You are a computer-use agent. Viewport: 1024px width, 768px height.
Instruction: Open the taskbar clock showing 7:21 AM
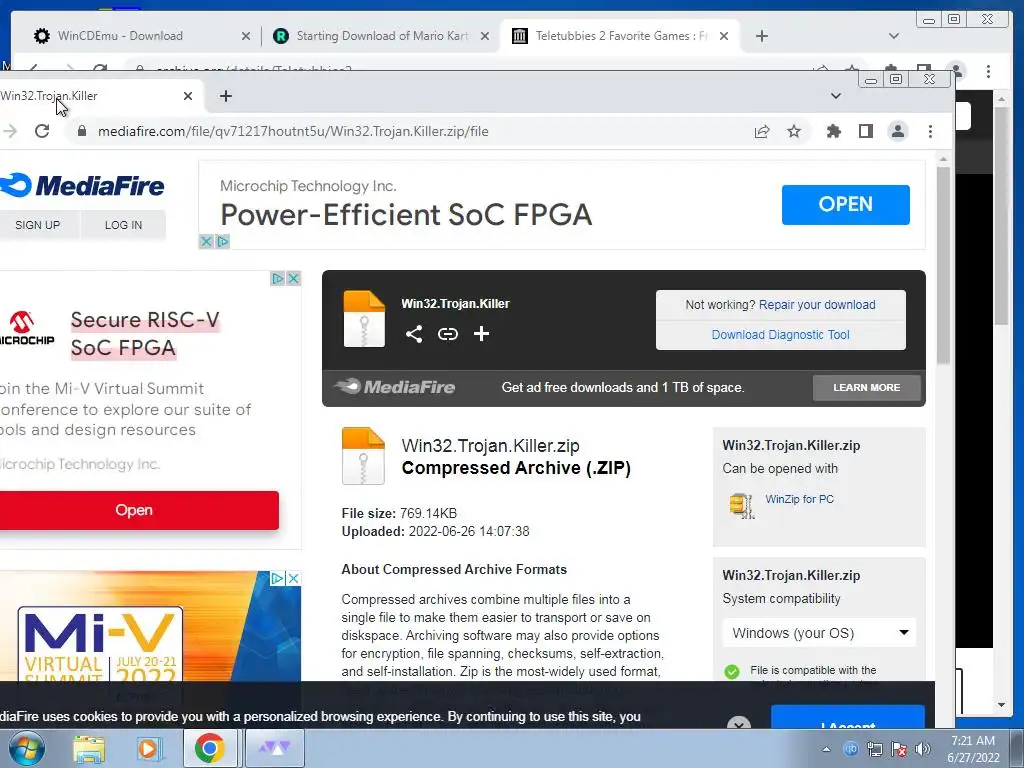point(973,749)
